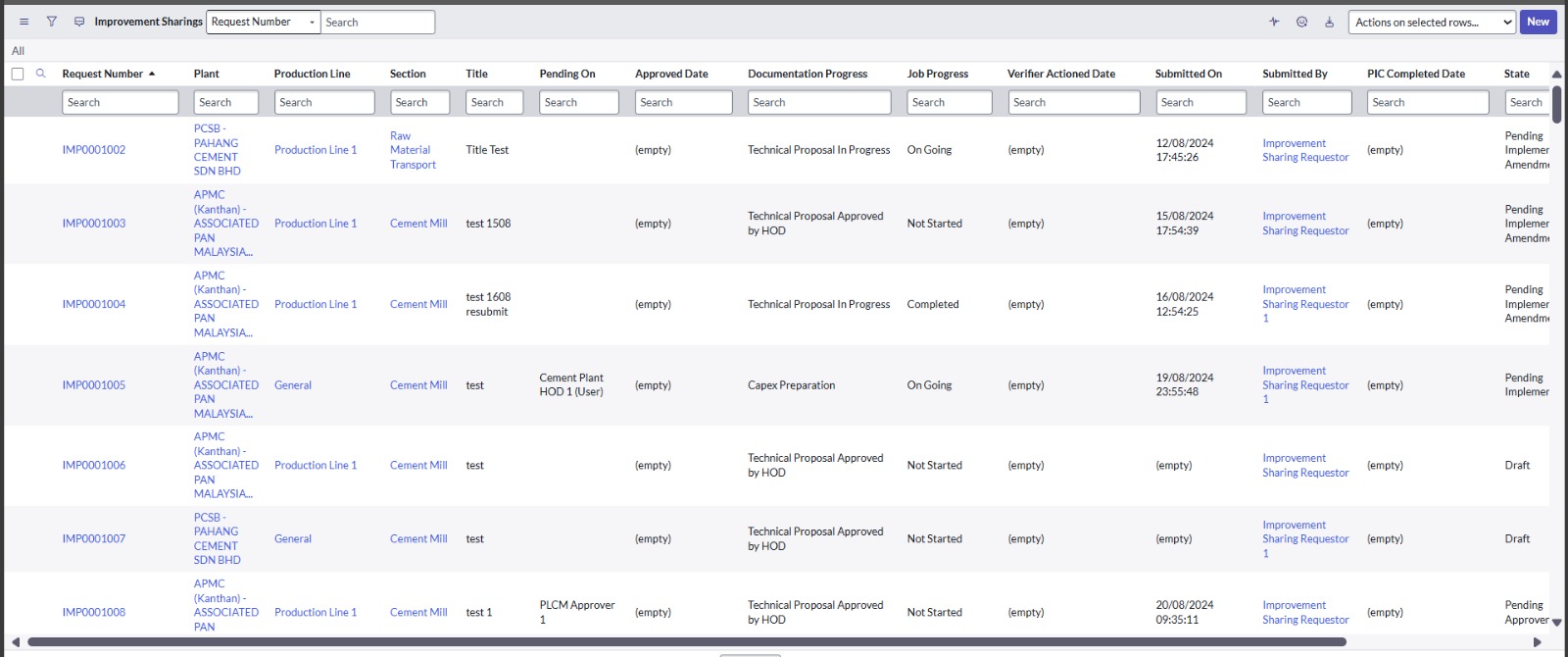The image size is (1568, 657).
Task: Click the export download icon
Action: [x=1329, y=22]
